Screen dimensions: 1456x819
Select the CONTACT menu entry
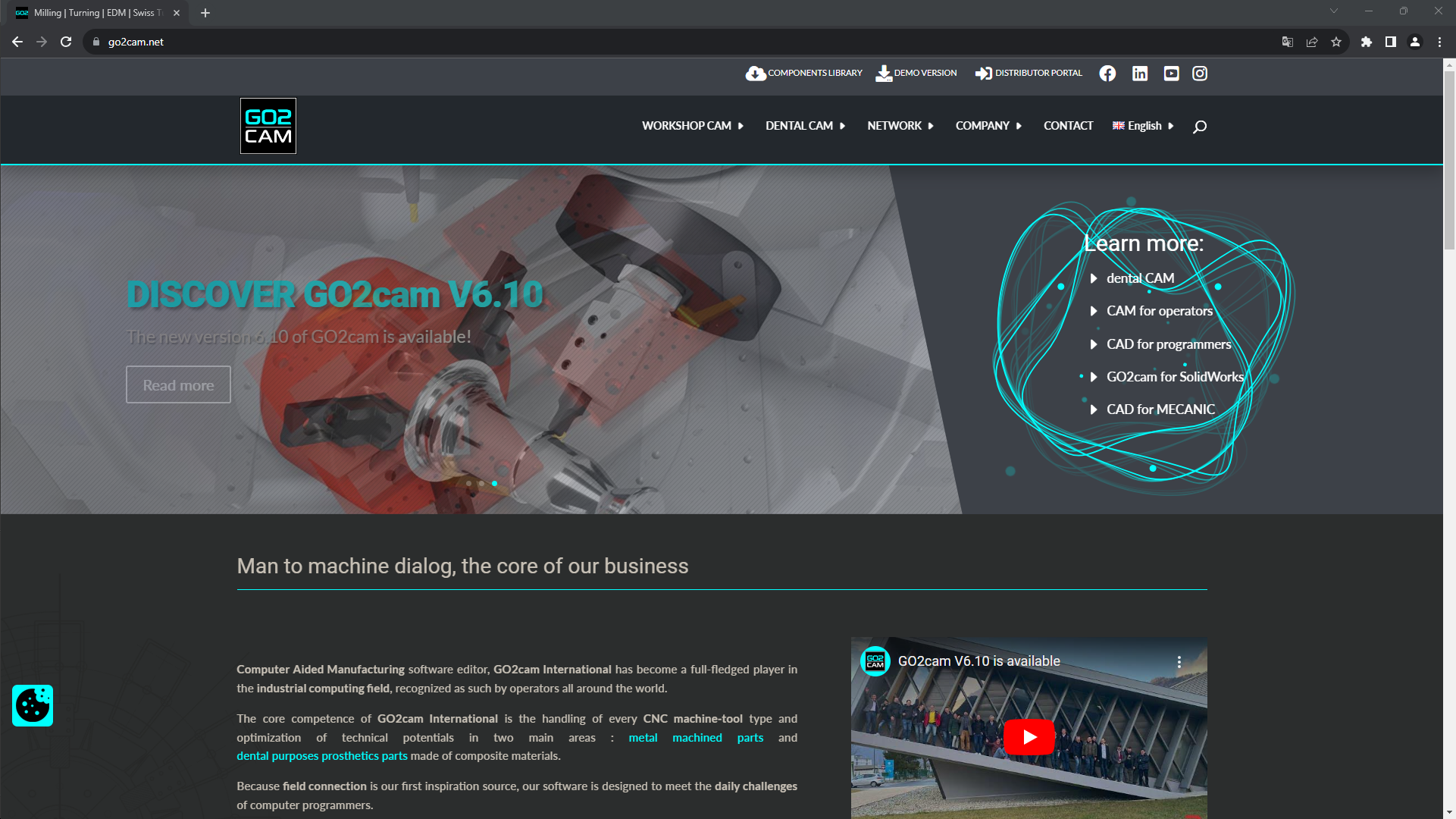(x=1068, y=126)
